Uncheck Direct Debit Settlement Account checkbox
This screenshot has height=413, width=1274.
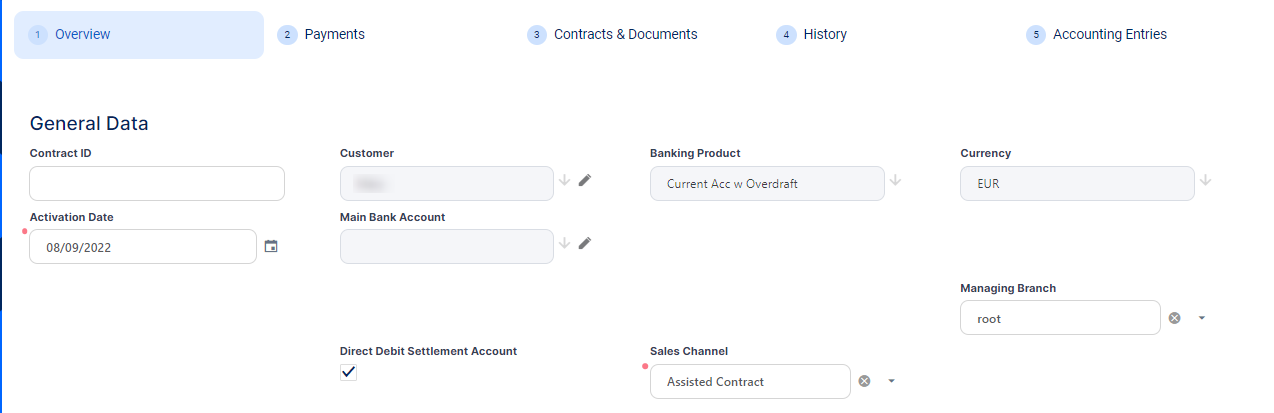[x=349, y=372]
